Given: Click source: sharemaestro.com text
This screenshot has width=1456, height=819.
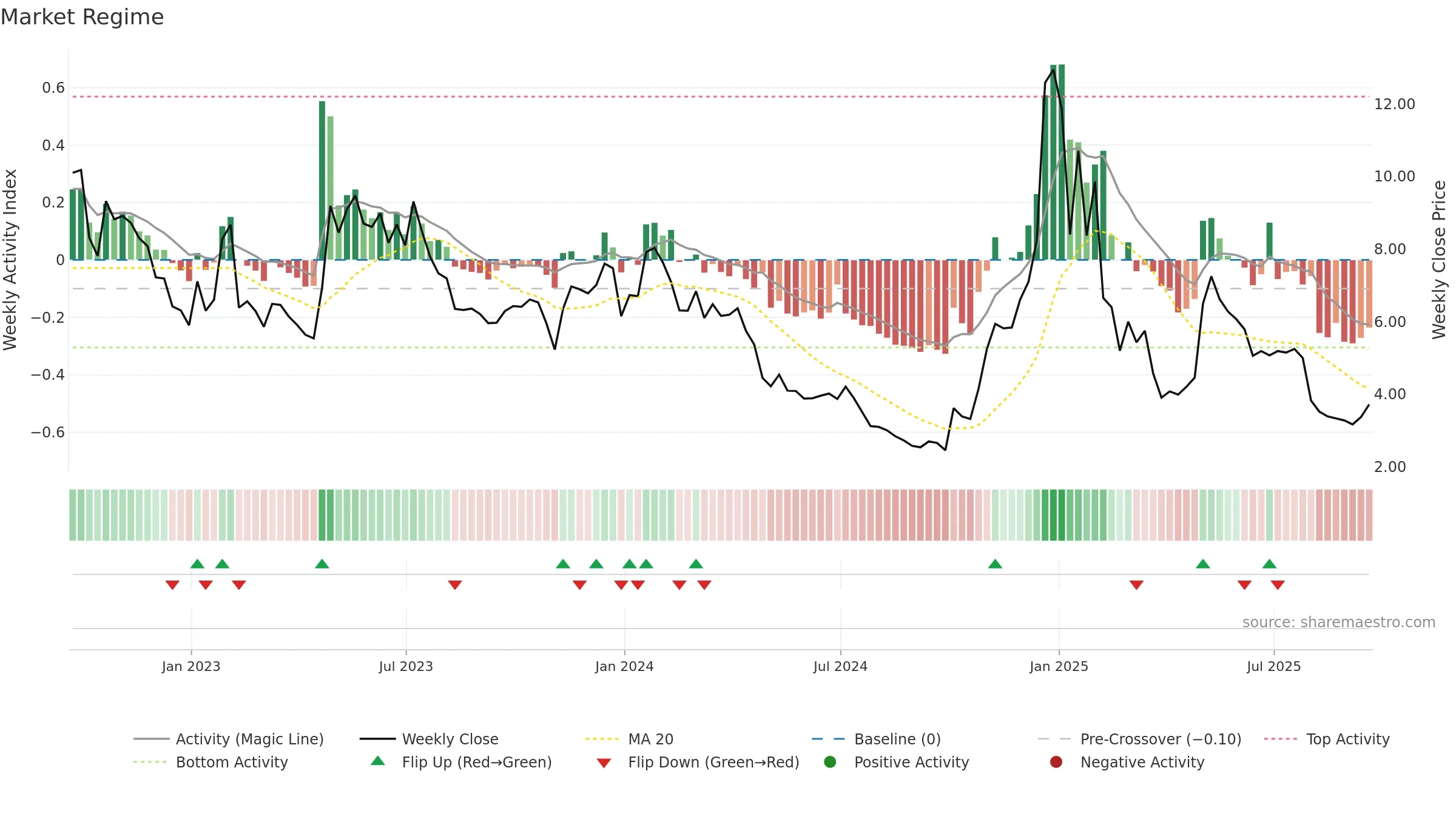Looking at the screenshot, I should [x=1338, y=622].
